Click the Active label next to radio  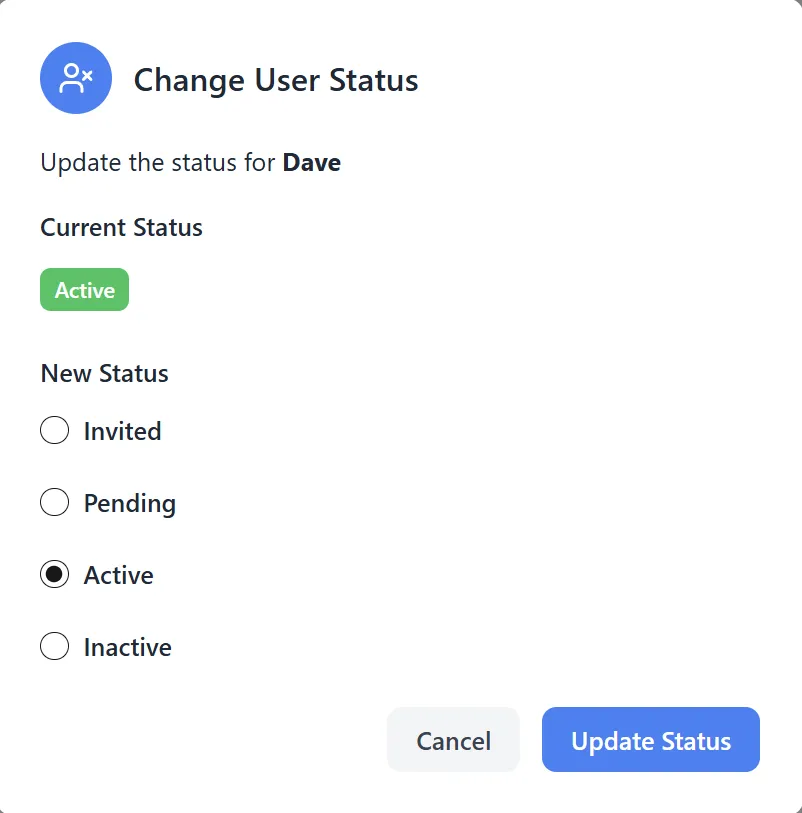118,574
